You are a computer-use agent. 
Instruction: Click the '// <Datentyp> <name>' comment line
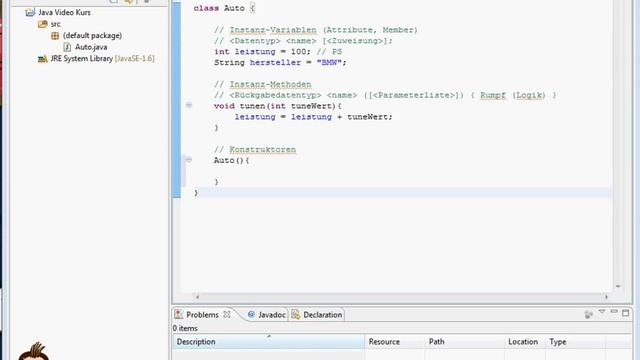point(303,41)
